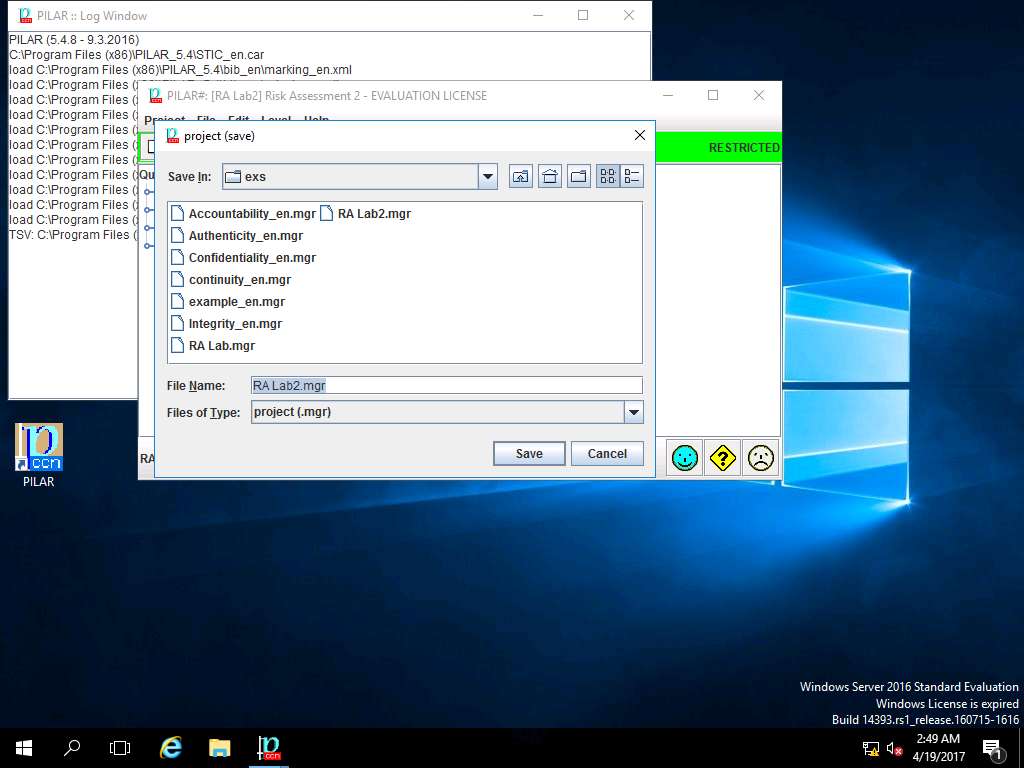
Task: Click the yellow question mark icon
Action: (722, 458)
